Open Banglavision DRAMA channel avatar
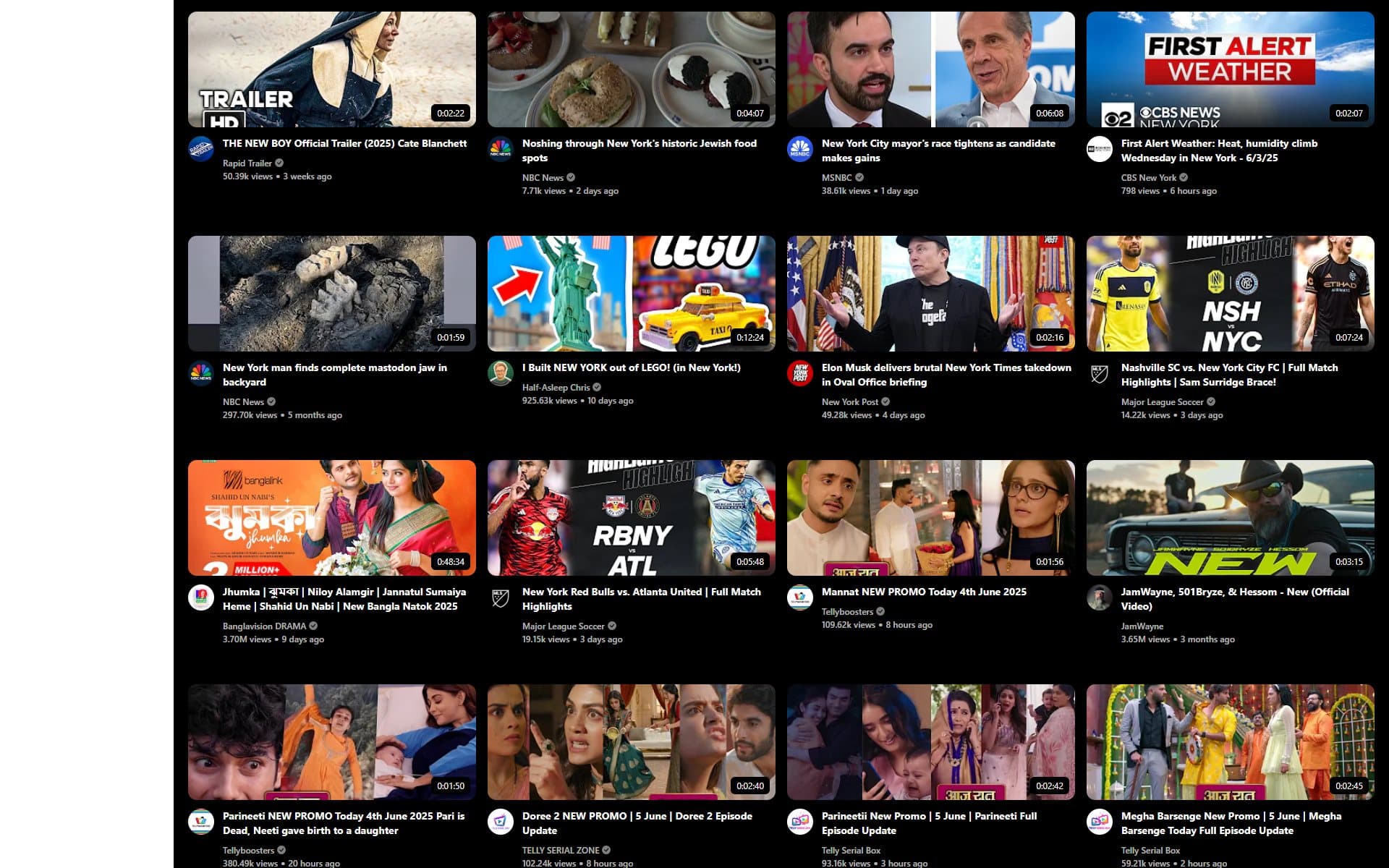Screen dimensions: 1389x868 click(201, 597)
